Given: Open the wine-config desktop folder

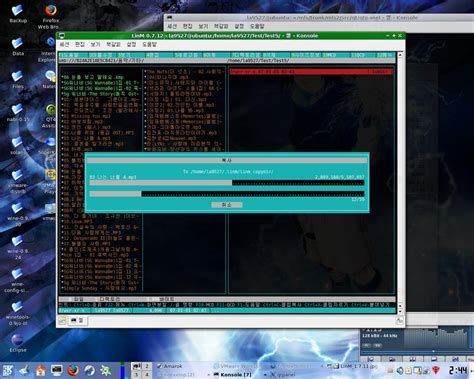Looking at the screenshot, I should (17, 280).
